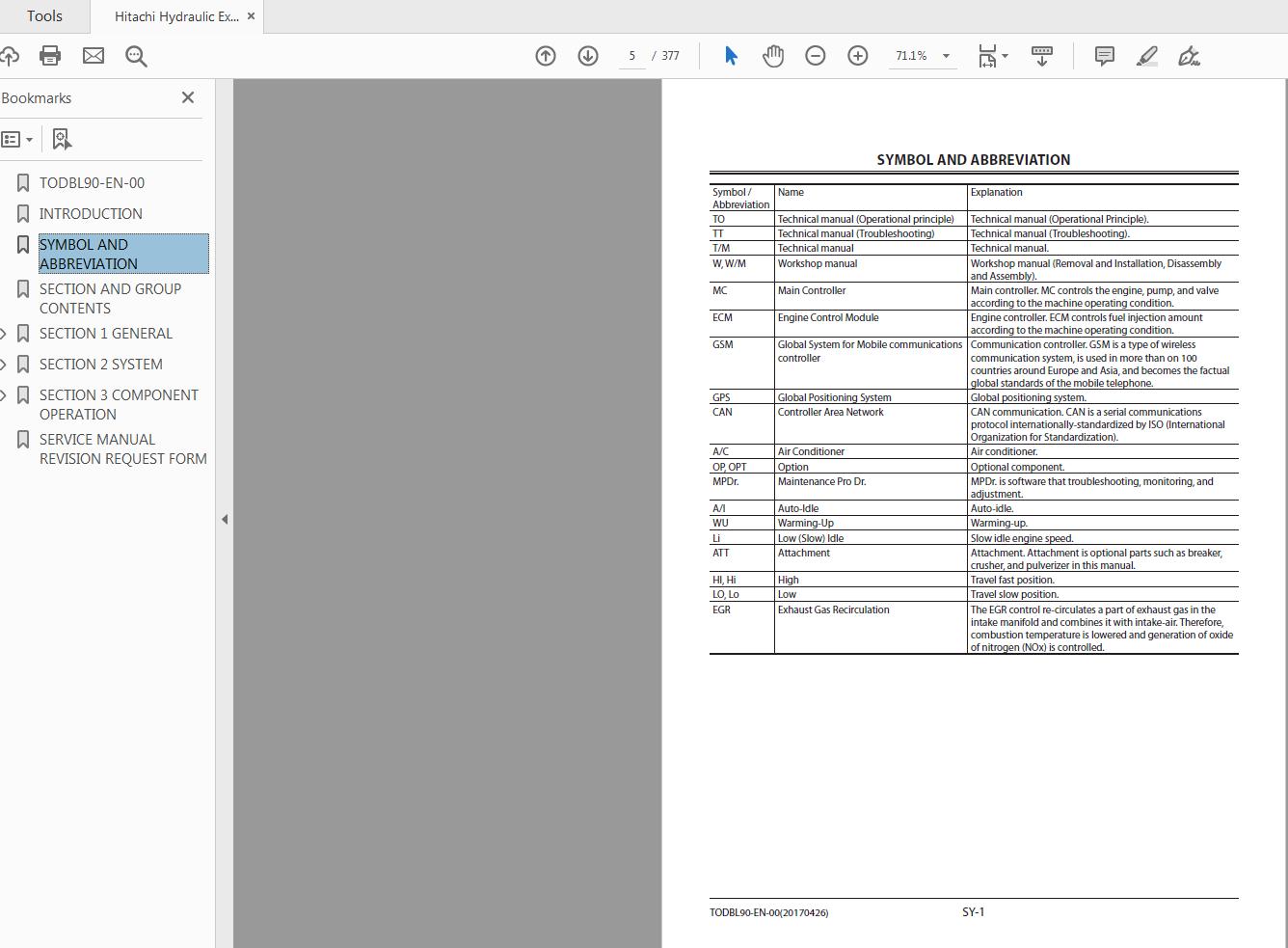The height and width of the screenshot is (948, 1288).
Task: Open SECTION 1 GENERAL bookmark
Action: (106, 334)
